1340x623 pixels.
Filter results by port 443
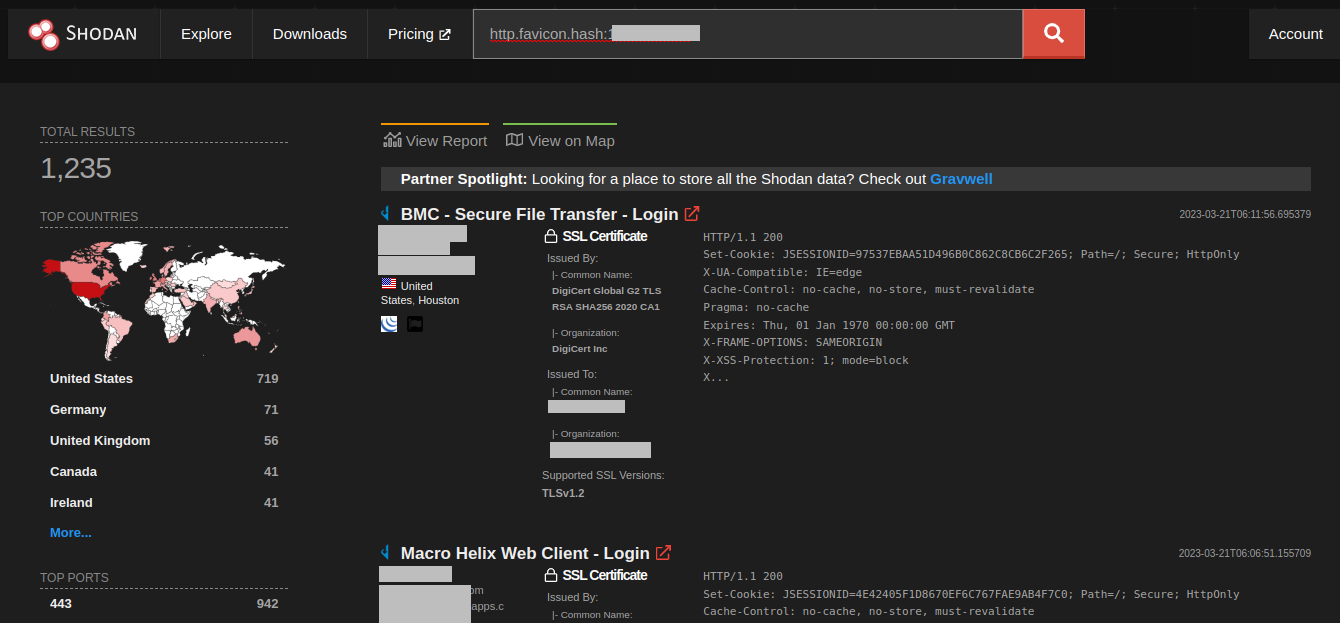[x=61, y=604]
